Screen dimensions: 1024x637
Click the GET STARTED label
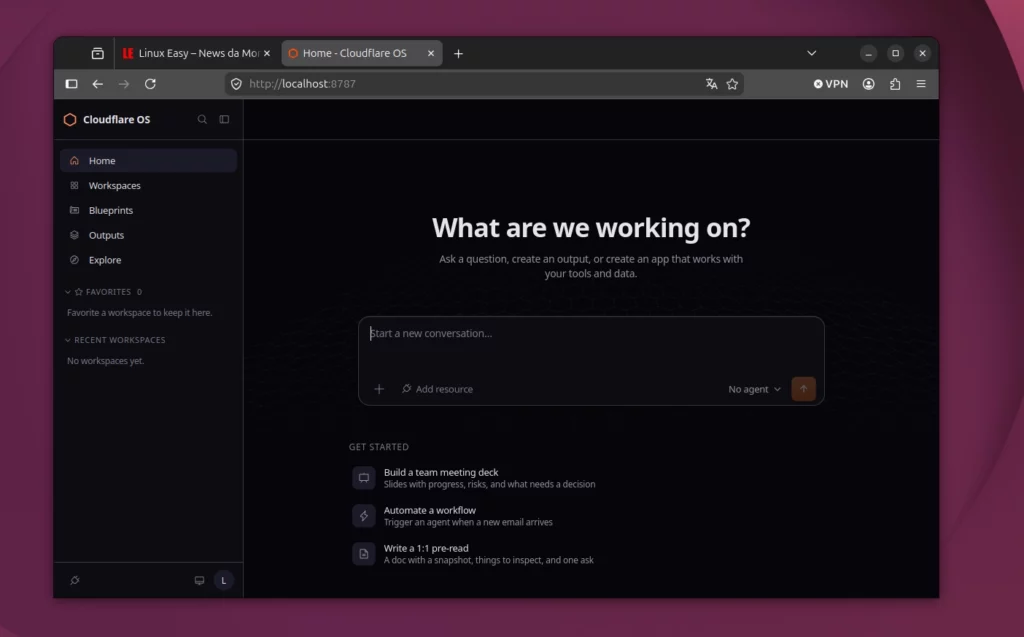click(379, 447)
